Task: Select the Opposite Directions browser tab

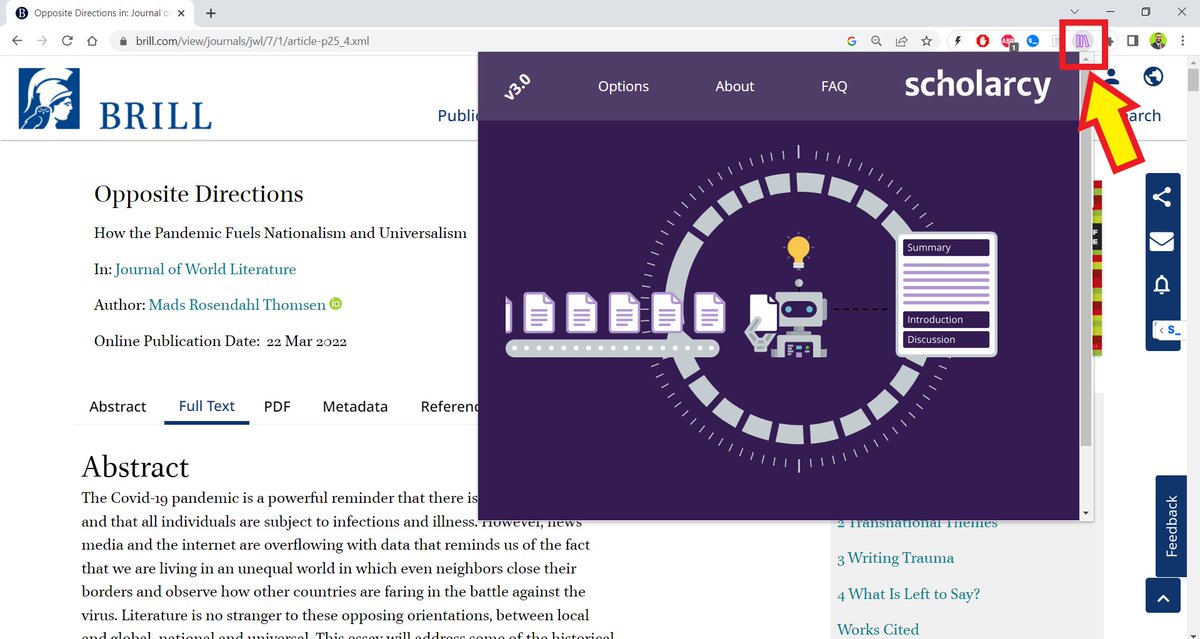Action: click(x=100, y=13)
